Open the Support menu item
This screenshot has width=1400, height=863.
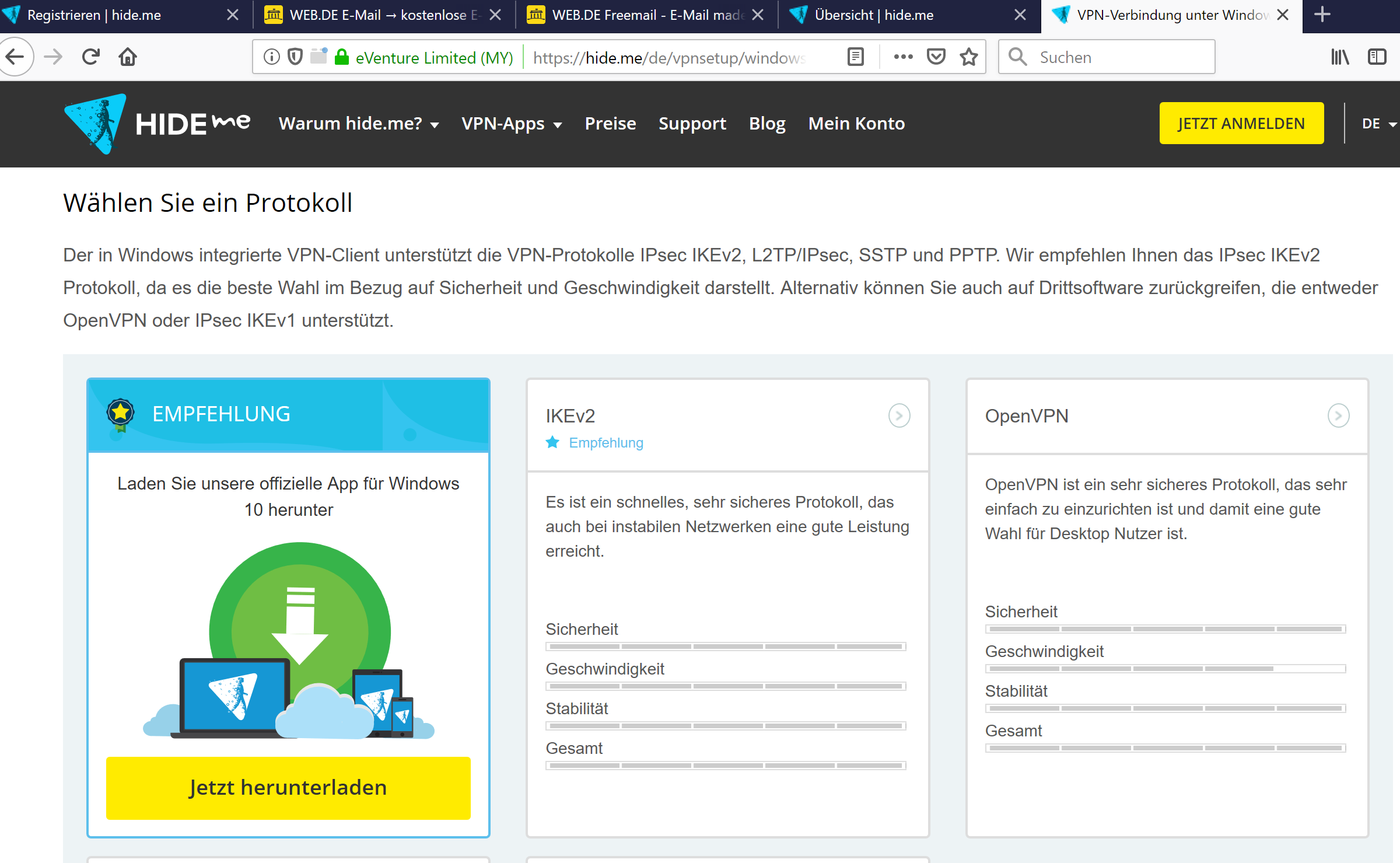pos(692,124)
